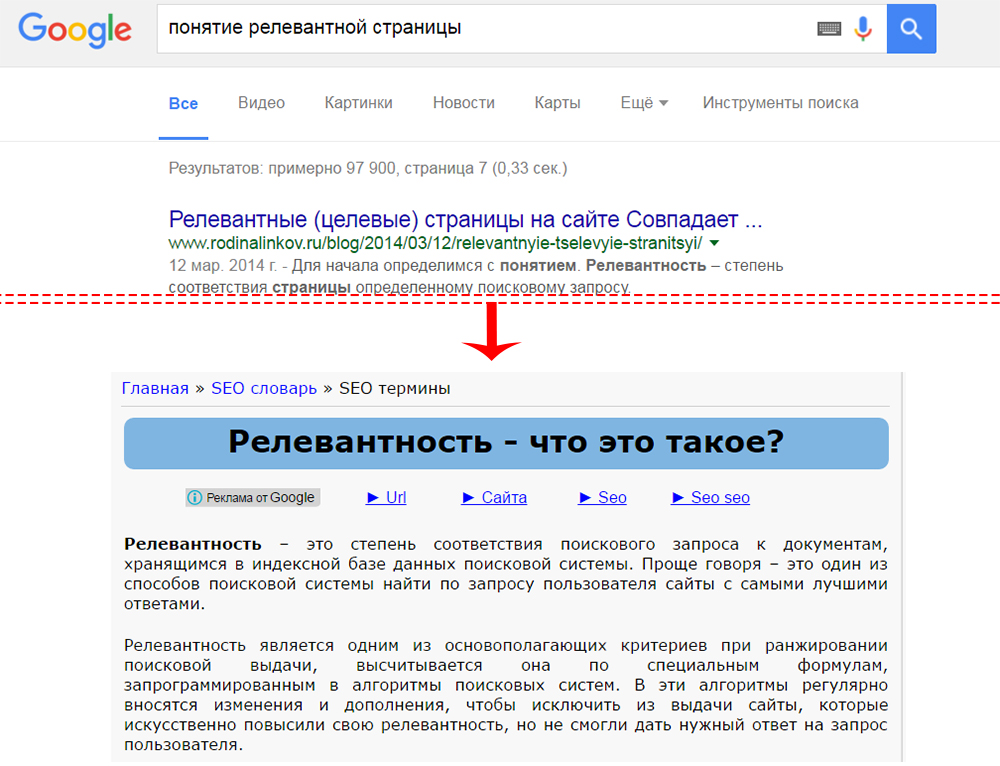Open result titled Релевантные (целевые) страницы
The height and width of the screenshot is (766, 1000).
(465, 219)
